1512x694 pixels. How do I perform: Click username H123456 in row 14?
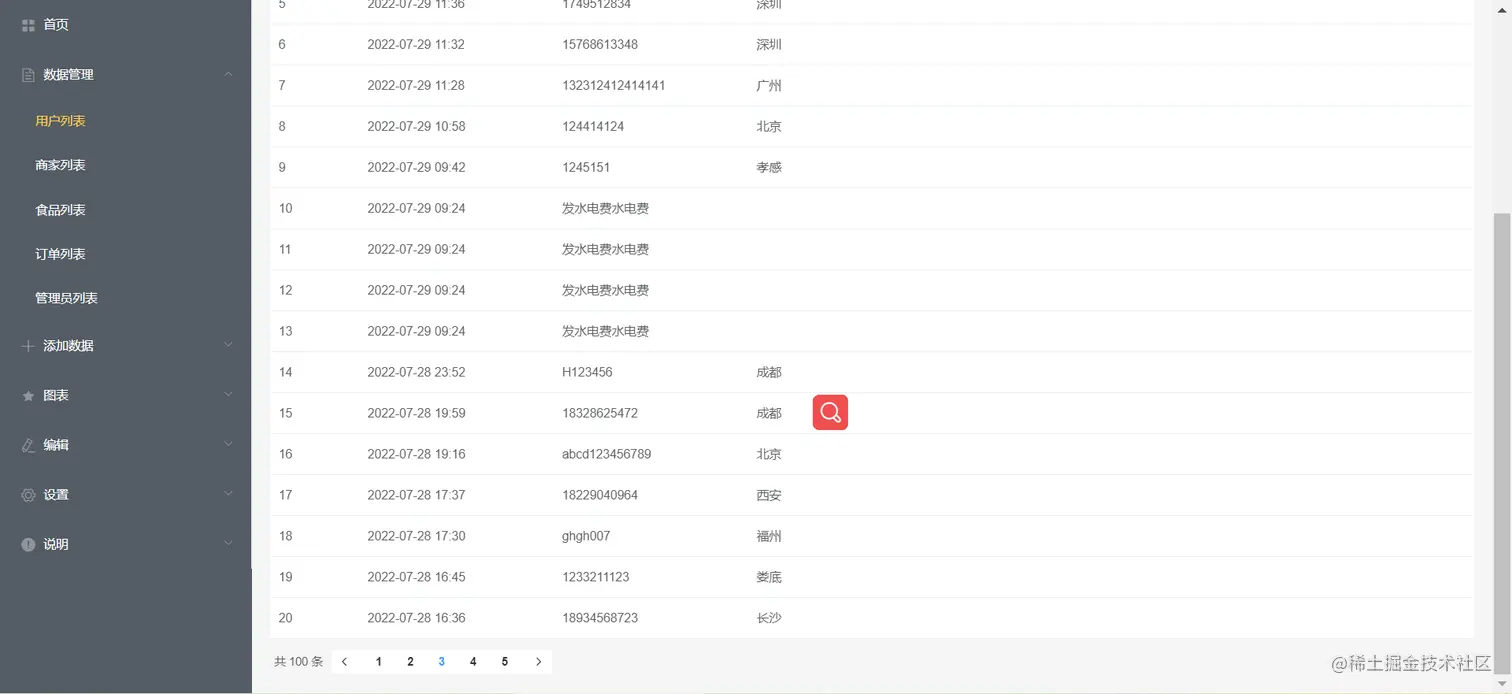pyautogui.click(x=587, y=373)
